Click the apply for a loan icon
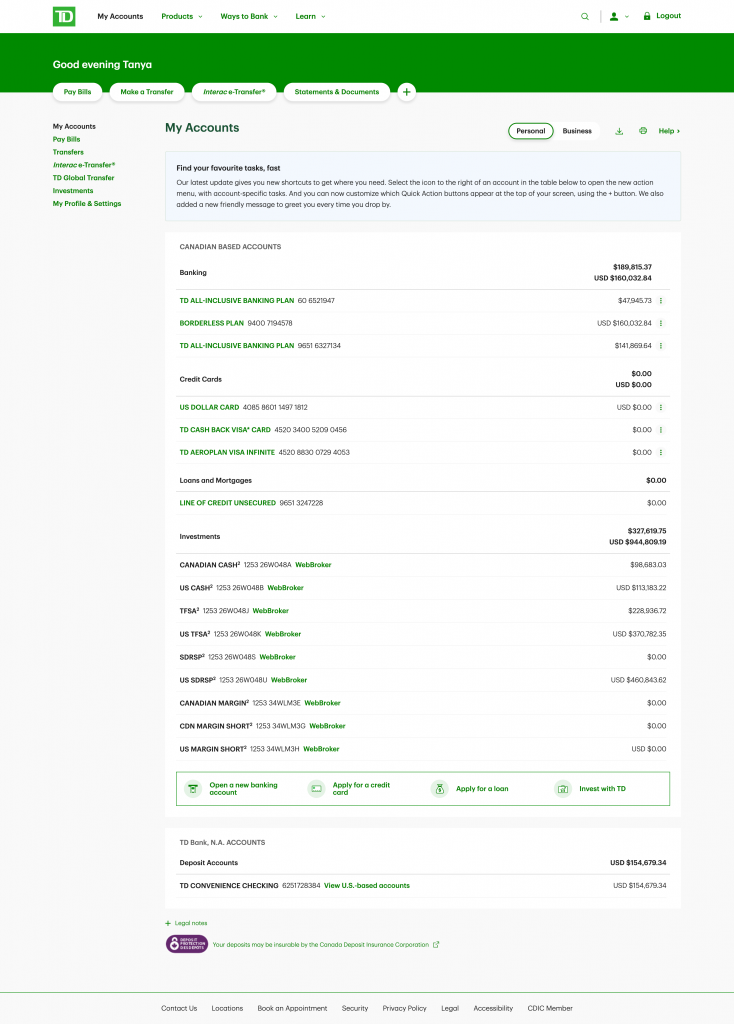This screenshot has width=734, height=1024. click(439, 789)
